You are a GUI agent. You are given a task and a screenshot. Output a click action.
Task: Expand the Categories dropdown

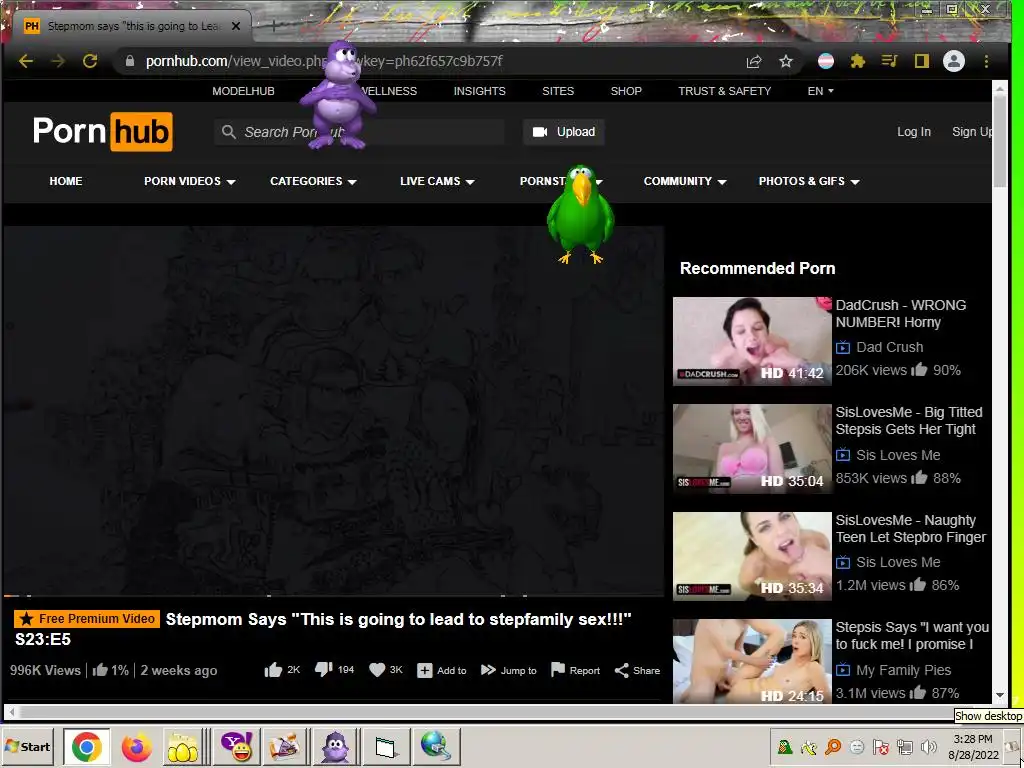[313, 182]
